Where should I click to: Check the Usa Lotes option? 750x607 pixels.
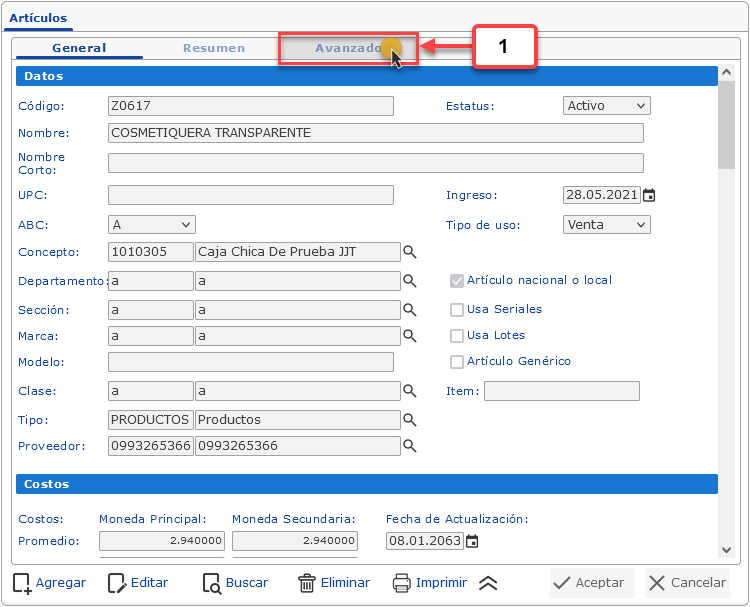point(457,336)
